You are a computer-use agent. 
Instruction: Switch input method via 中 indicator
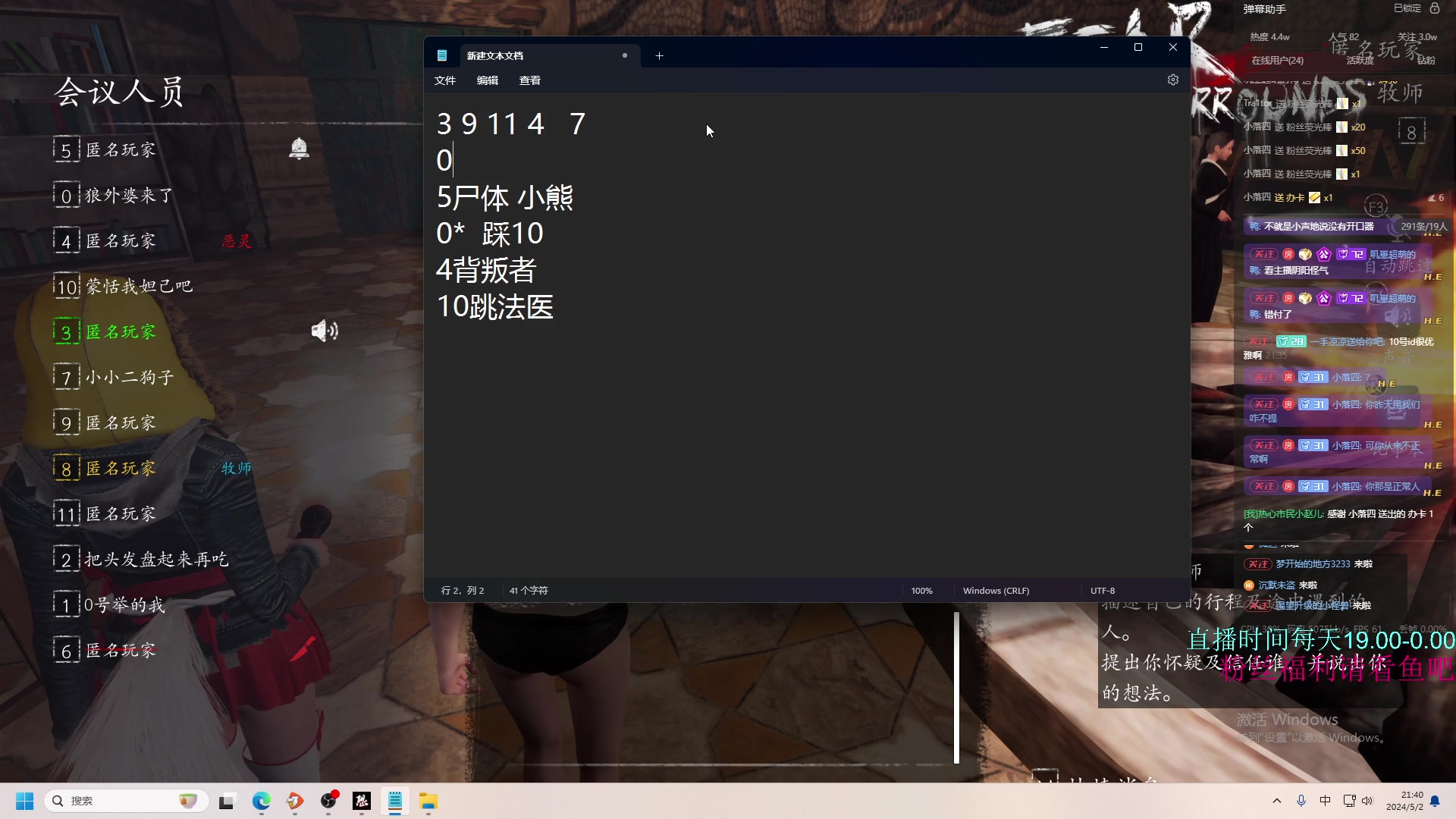pos(1325,801)
